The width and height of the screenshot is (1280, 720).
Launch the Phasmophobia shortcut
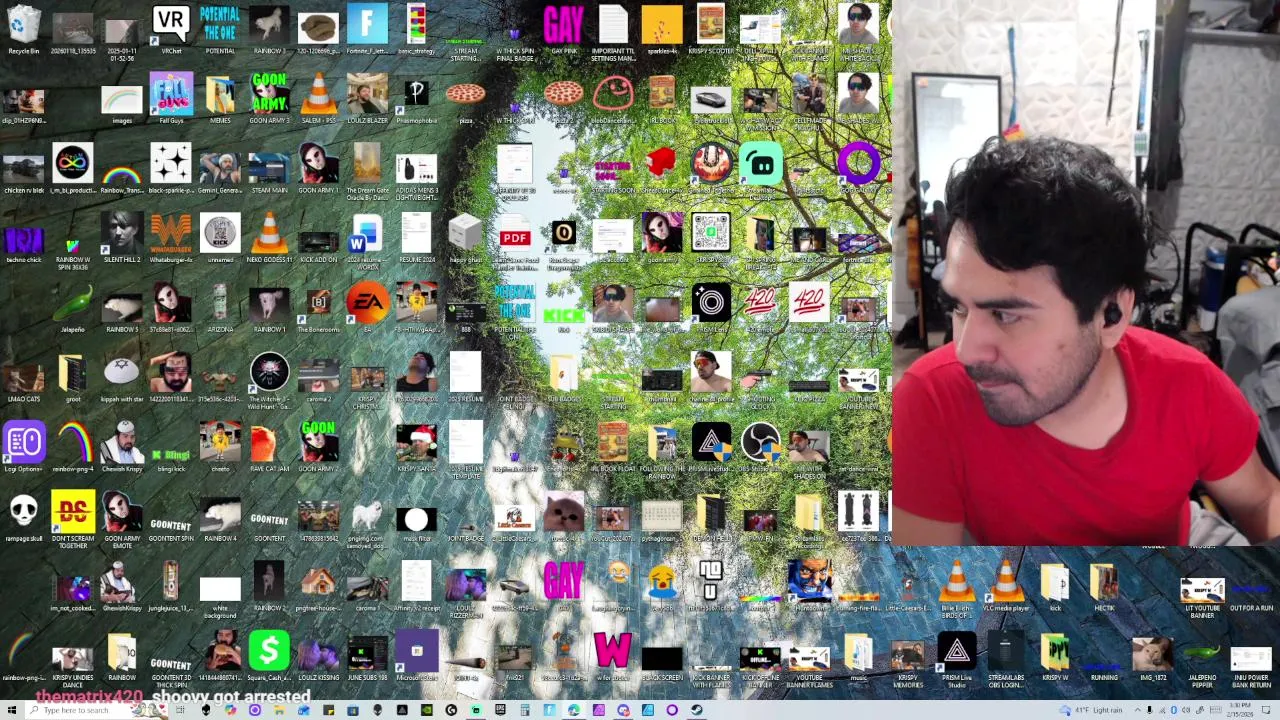point(416,99)
